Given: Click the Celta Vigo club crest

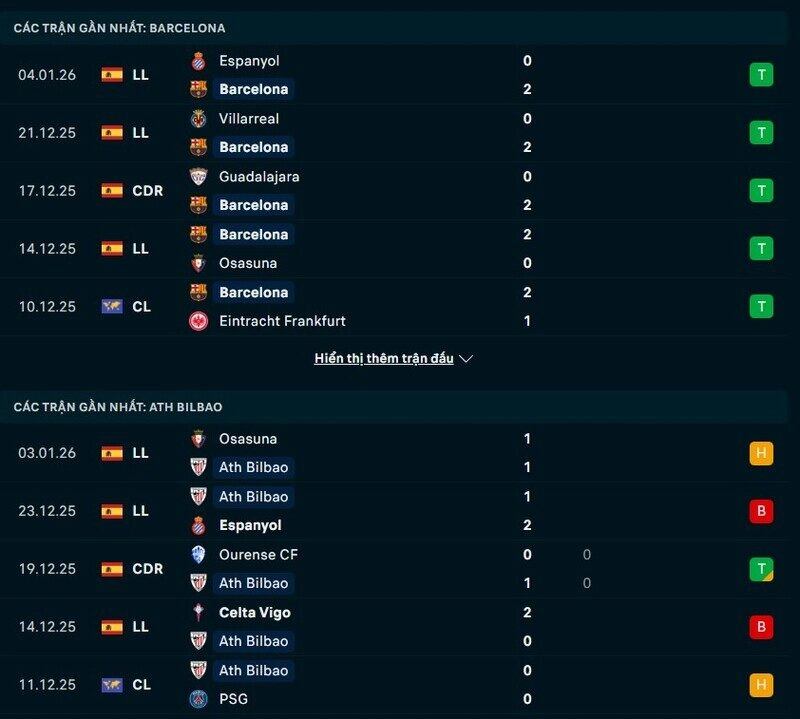Looking at the screenshot, I should coord(196,612).
